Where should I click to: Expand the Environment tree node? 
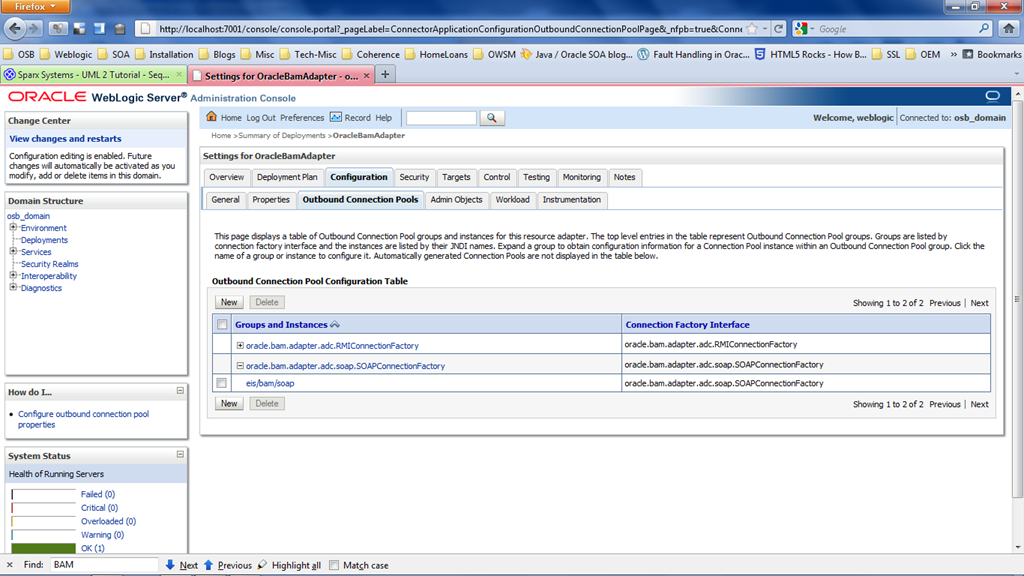[14, 228]
